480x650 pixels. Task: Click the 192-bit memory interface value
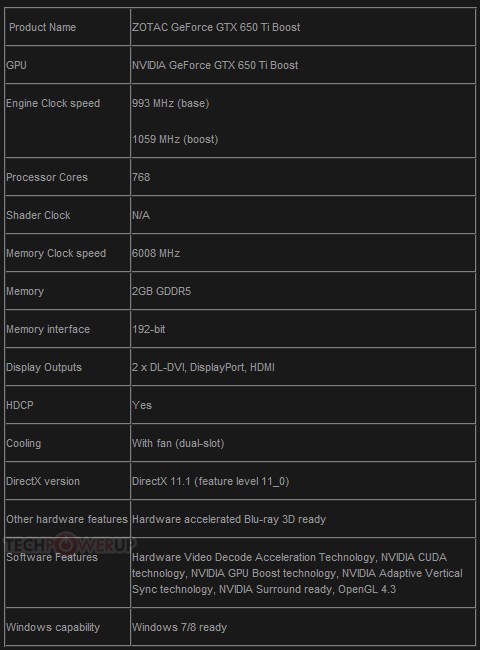[x=148, y=330]
